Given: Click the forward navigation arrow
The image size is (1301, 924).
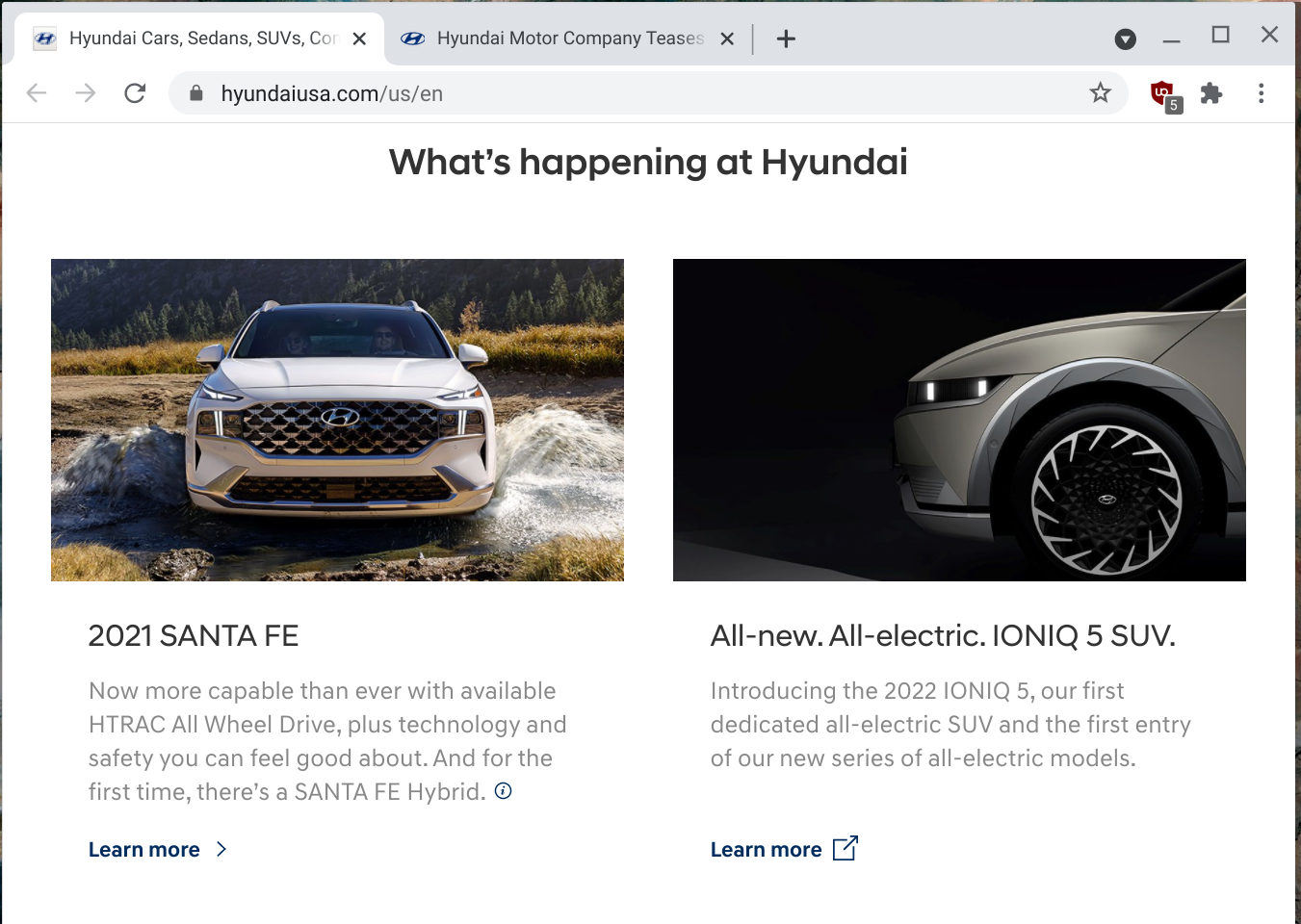Looking at the screenshot, I should point(86,93).
